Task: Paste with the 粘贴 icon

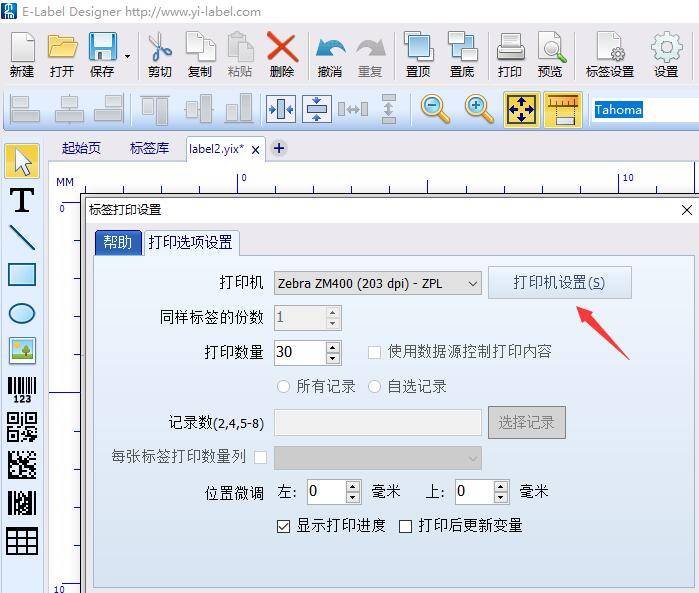Action: 240,54
